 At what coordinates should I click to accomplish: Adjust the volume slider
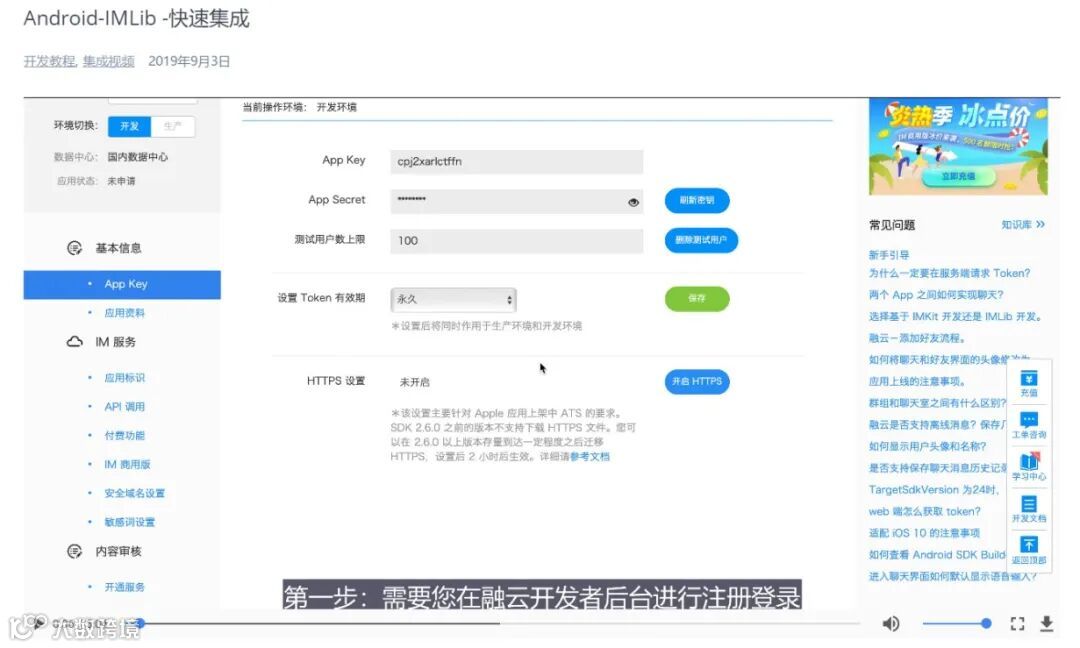click(957, 624)
